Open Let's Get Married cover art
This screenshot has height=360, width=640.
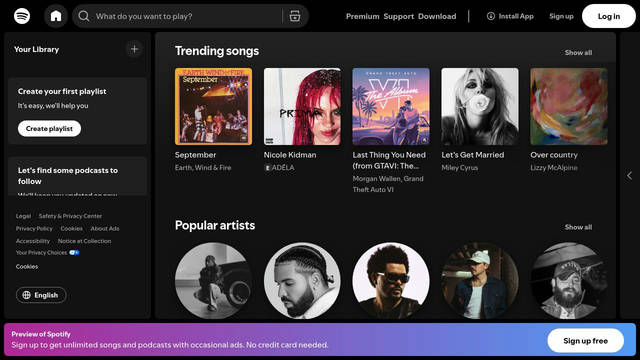click(480, 107)
